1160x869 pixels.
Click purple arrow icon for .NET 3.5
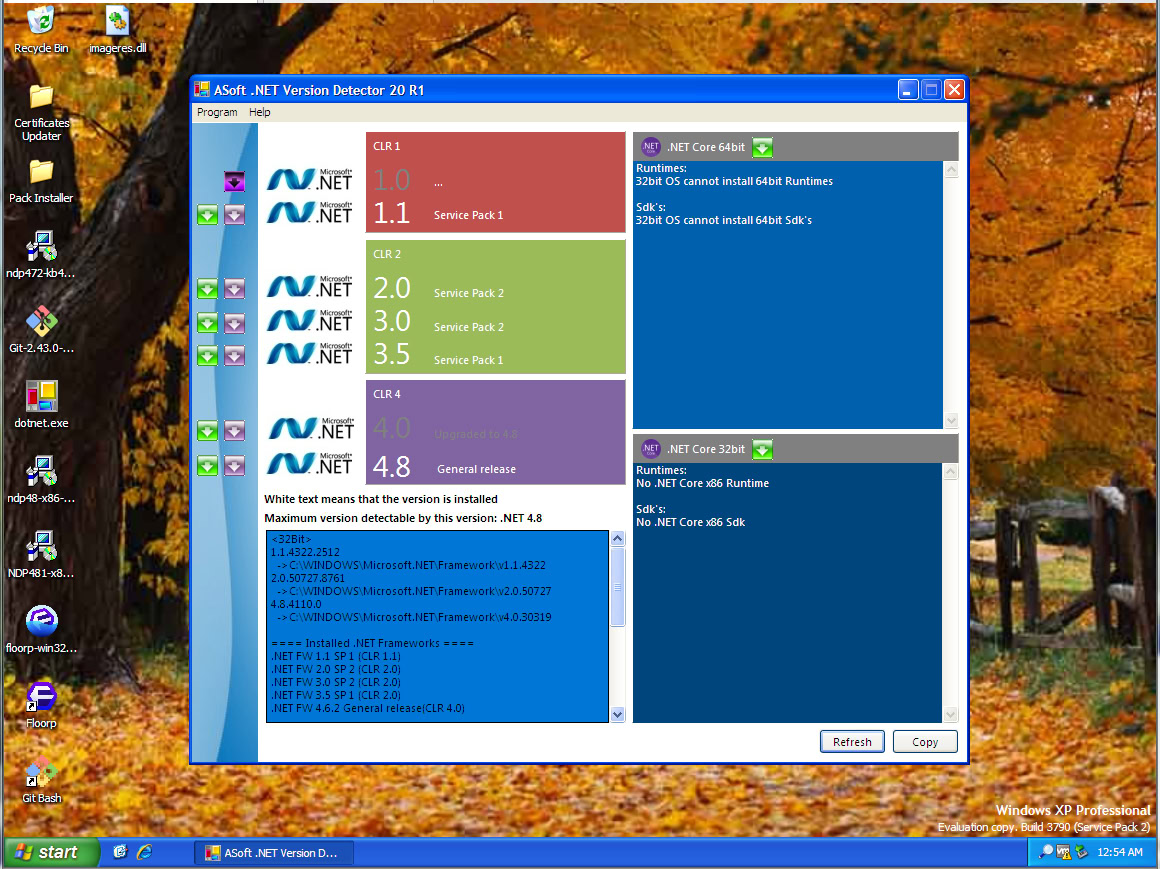pyautogui.click(x=235, y=356)
